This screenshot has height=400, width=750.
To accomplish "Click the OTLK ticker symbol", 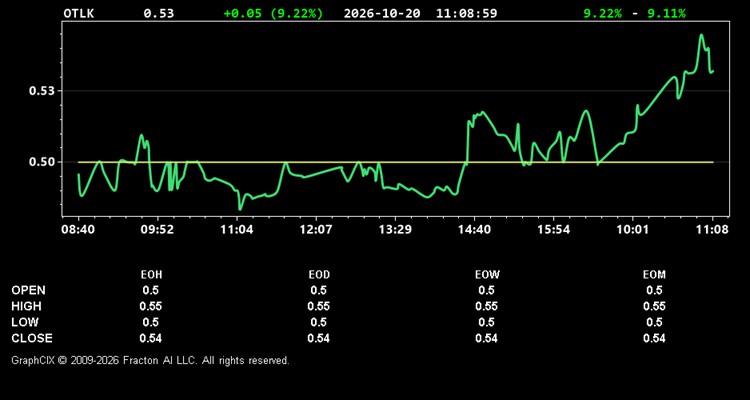I will 79,13.
